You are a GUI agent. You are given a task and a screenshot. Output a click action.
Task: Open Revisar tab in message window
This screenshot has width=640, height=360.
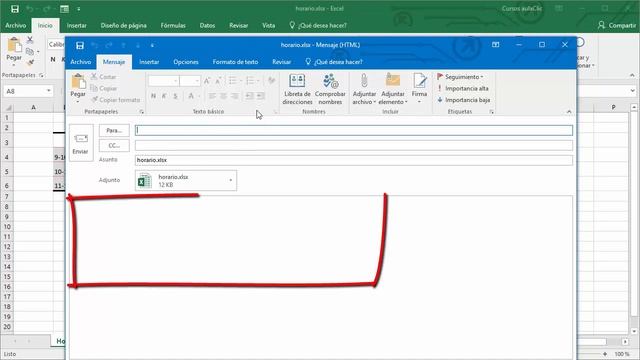tap(282, 62)
